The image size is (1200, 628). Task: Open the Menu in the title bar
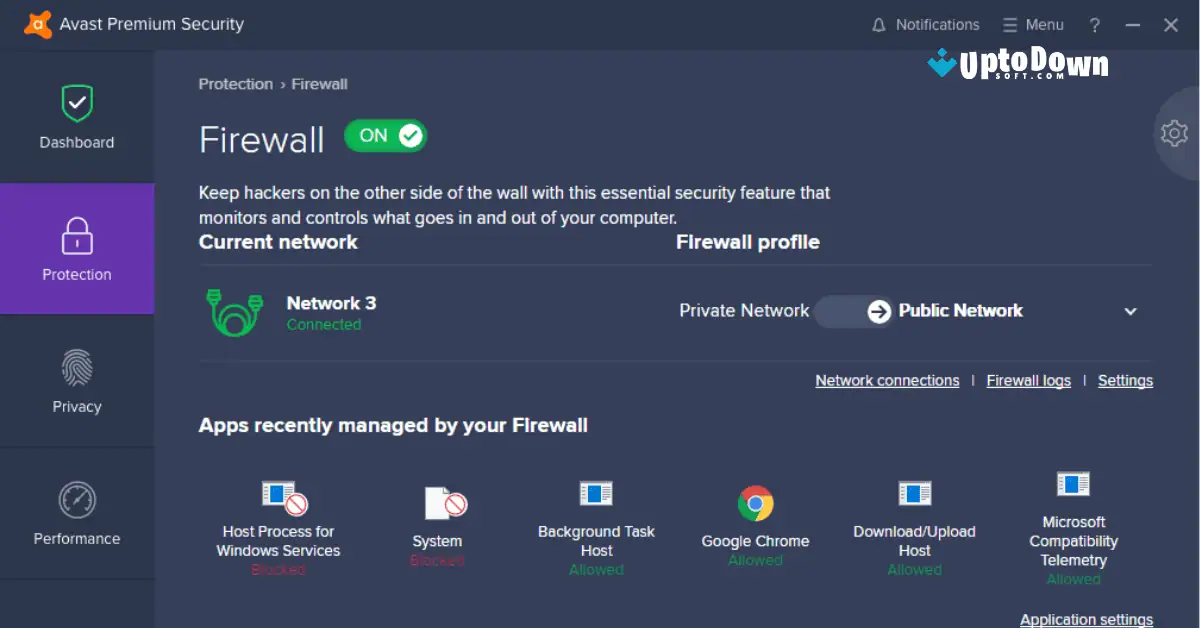pos(1033,24)
